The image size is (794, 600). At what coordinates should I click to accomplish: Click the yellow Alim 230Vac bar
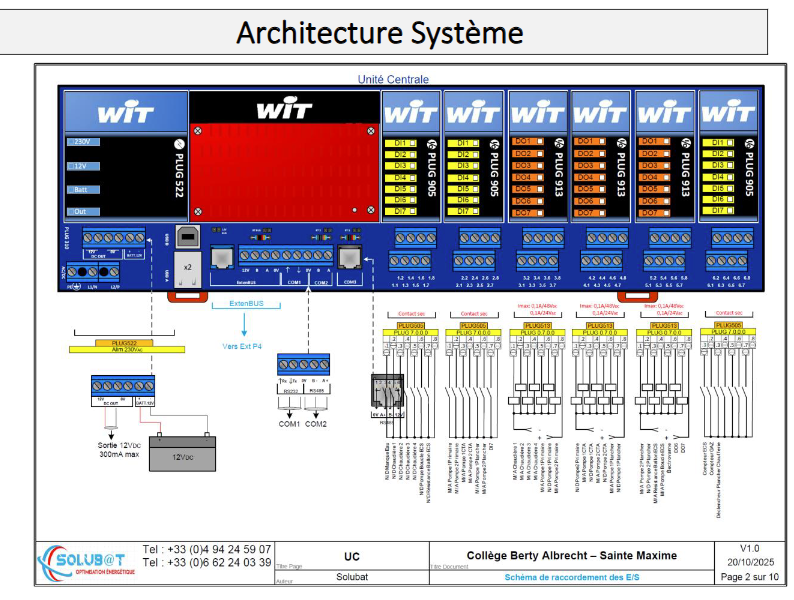point(127,349)
